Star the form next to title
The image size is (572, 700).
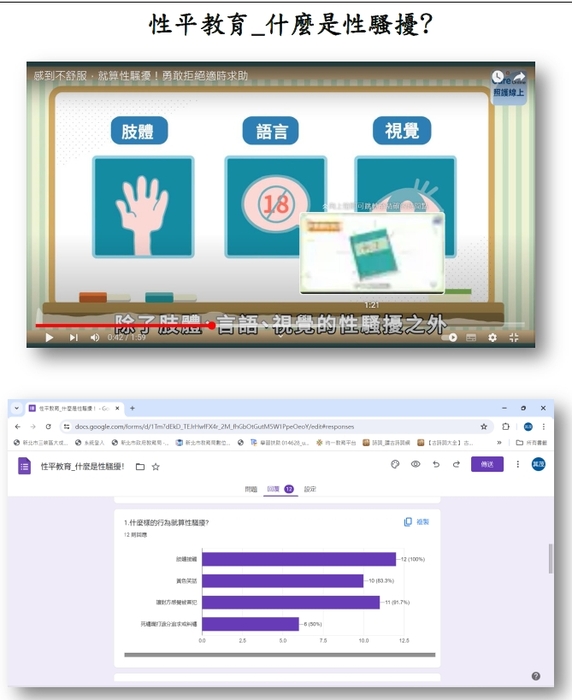point(155,467)
